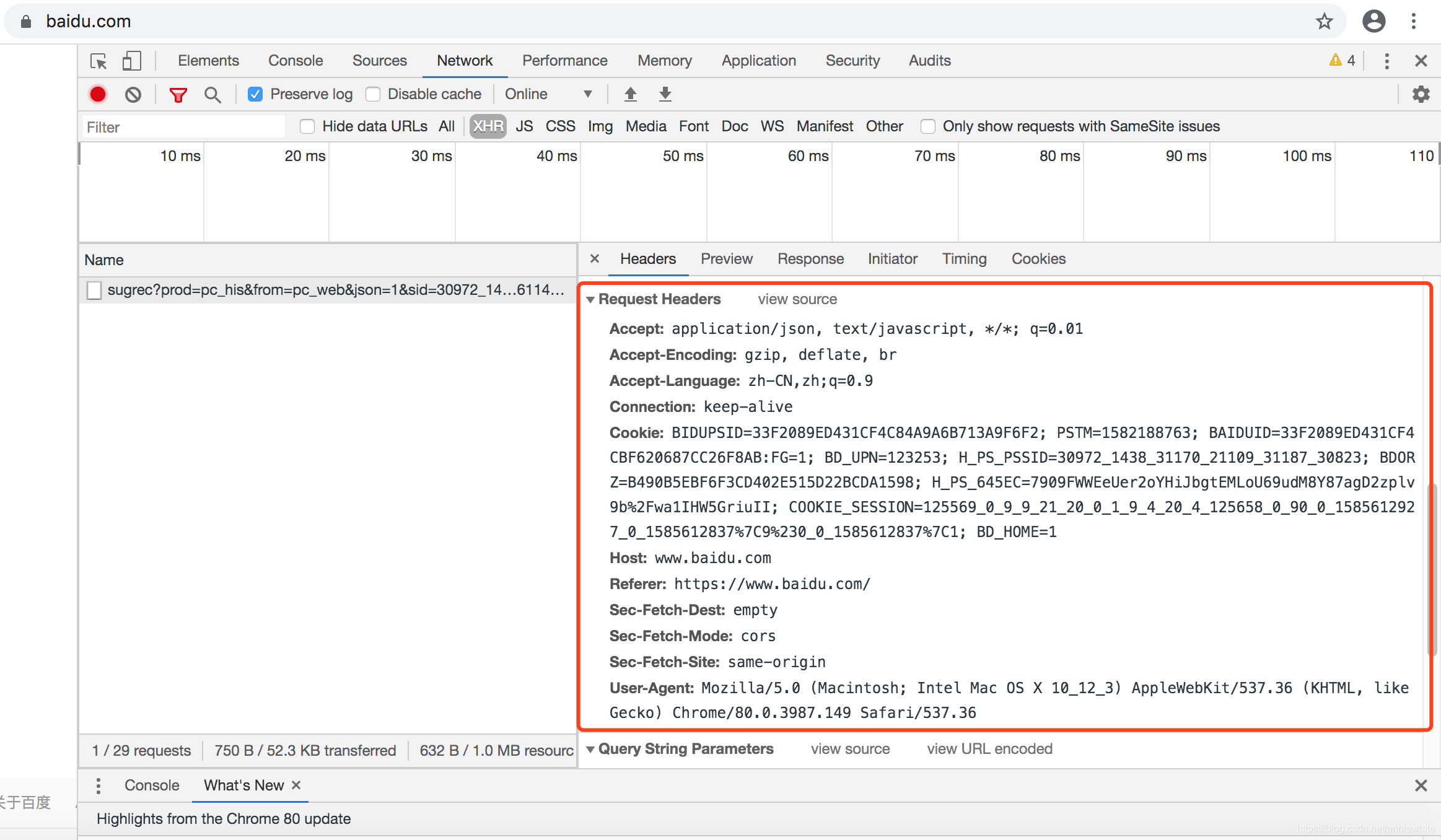Select the XHR filter type
This screenshot has height=840, width=1441.
click(x=488, y=126)
